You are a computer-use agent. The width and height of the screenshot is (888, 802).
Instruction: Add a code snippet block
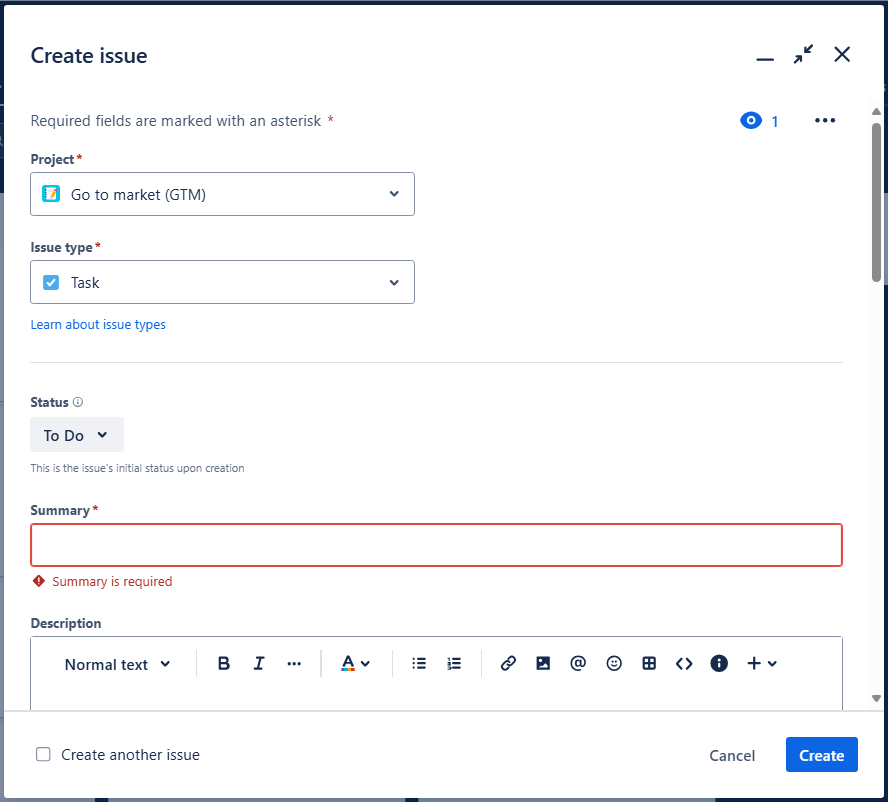click(x=684, y=664)
